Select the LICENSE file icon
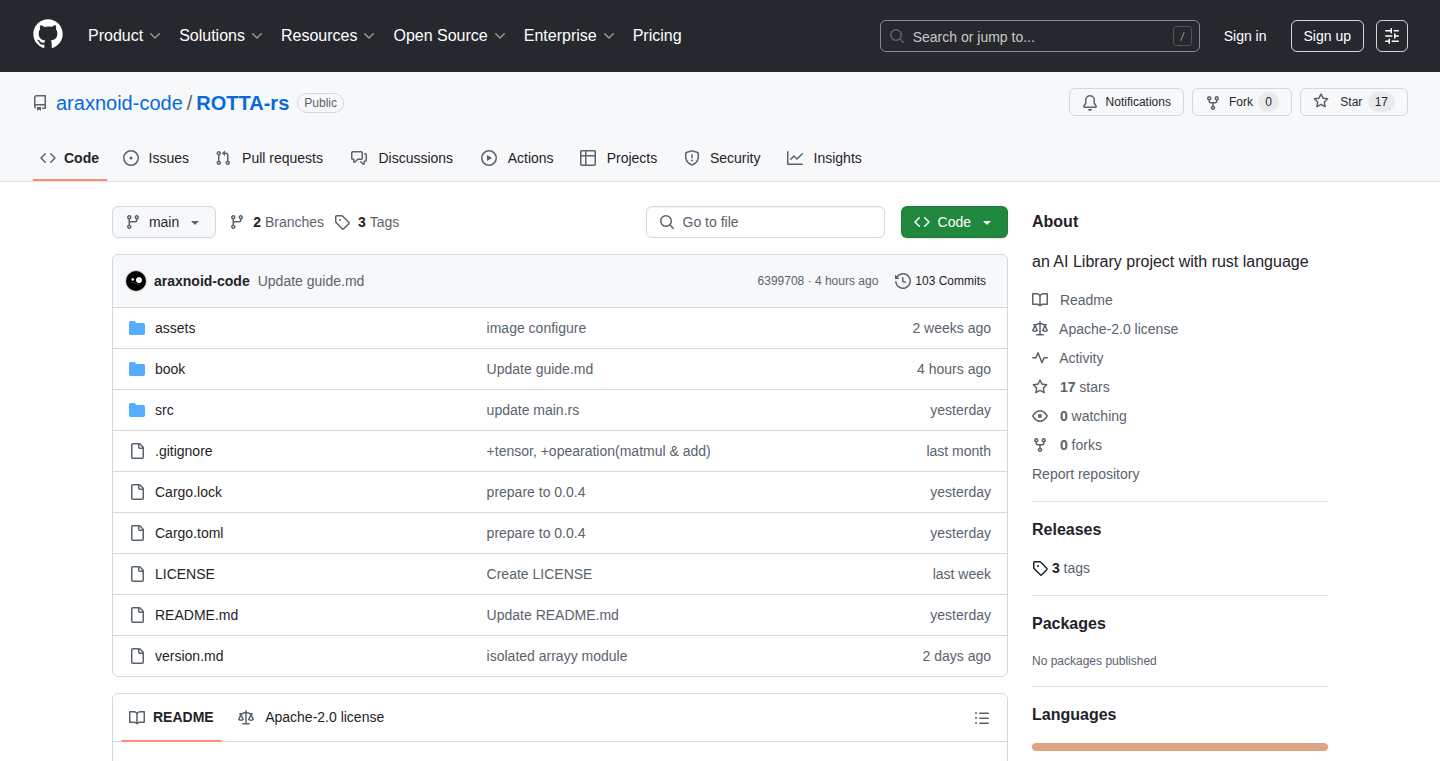The image size is (1440, 761). click(137, 574)
